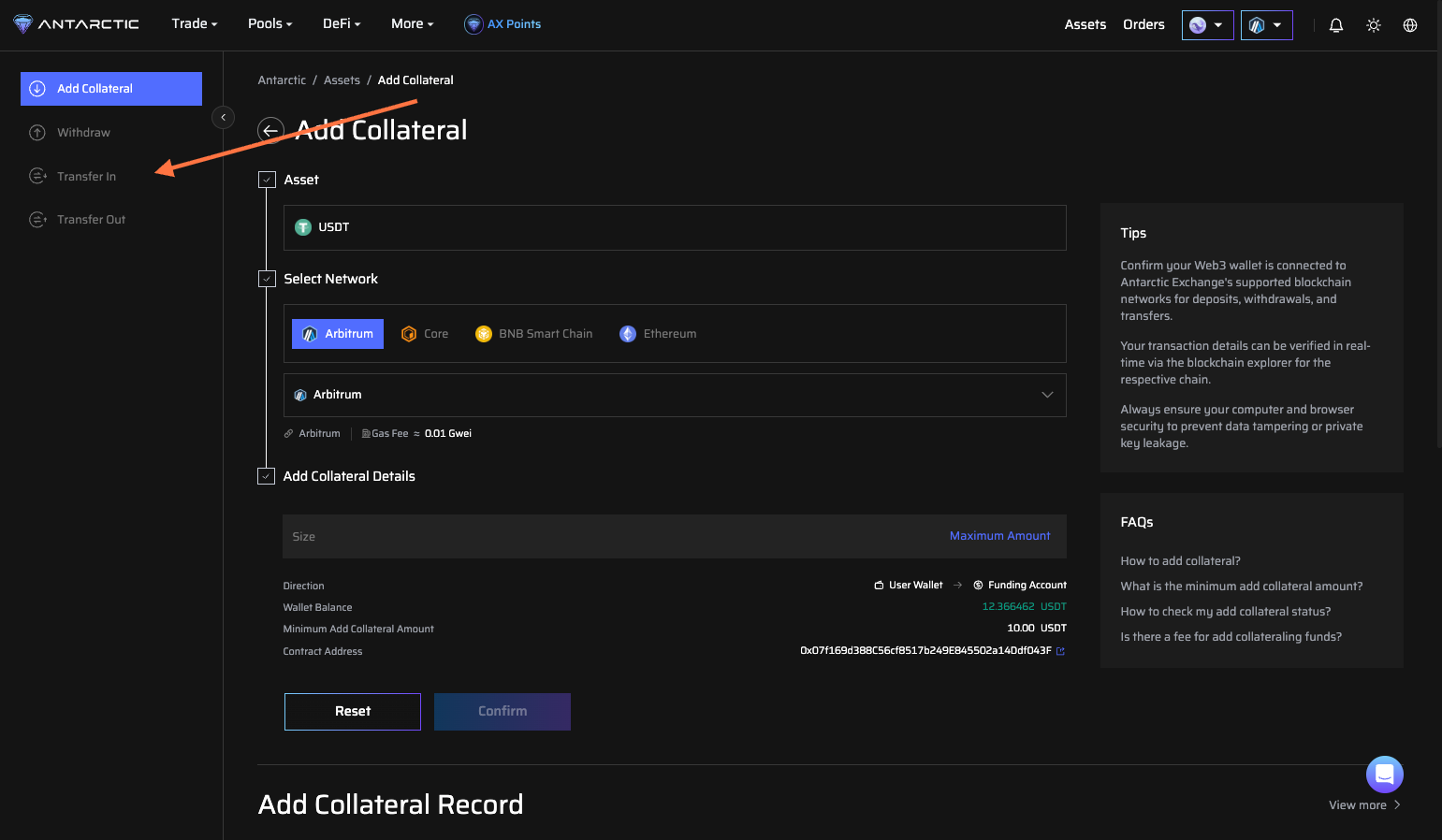Select Add Collateral in sidebar
The width and height of the screenshot is (1442, 840).
point(111,89)
